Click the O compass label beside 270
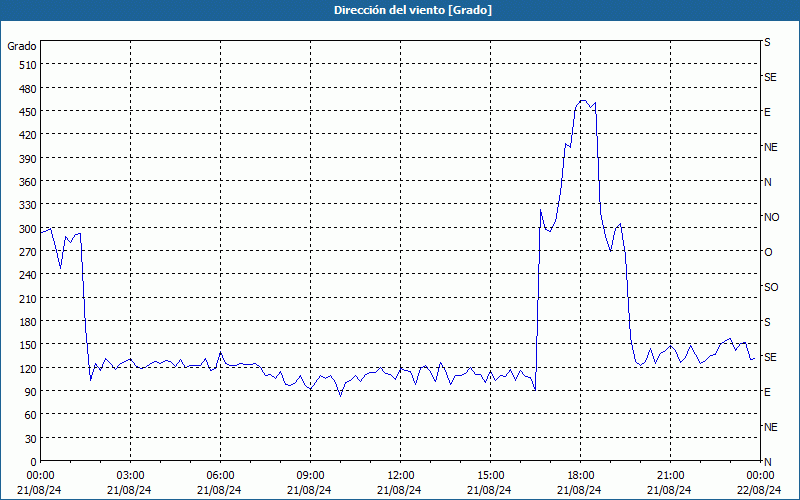 (x=768, y=252)
